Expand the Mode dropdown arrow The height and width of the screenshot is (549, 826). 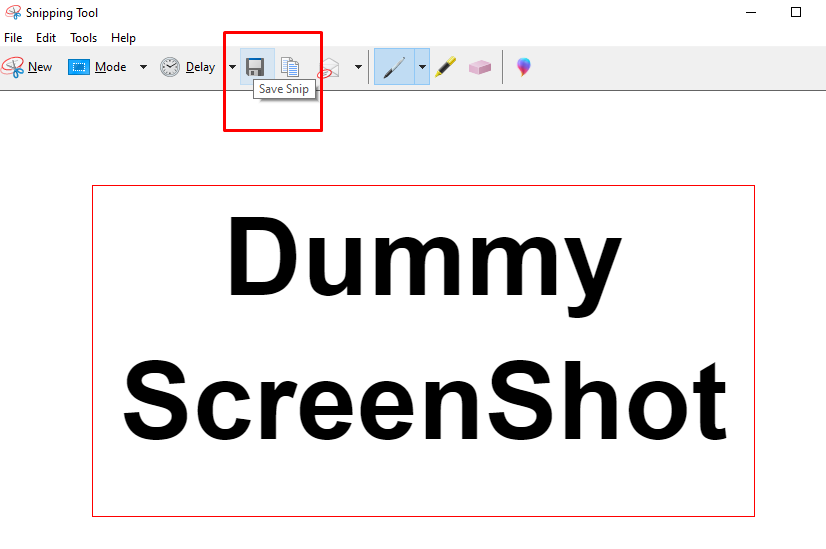click(143, 67)
